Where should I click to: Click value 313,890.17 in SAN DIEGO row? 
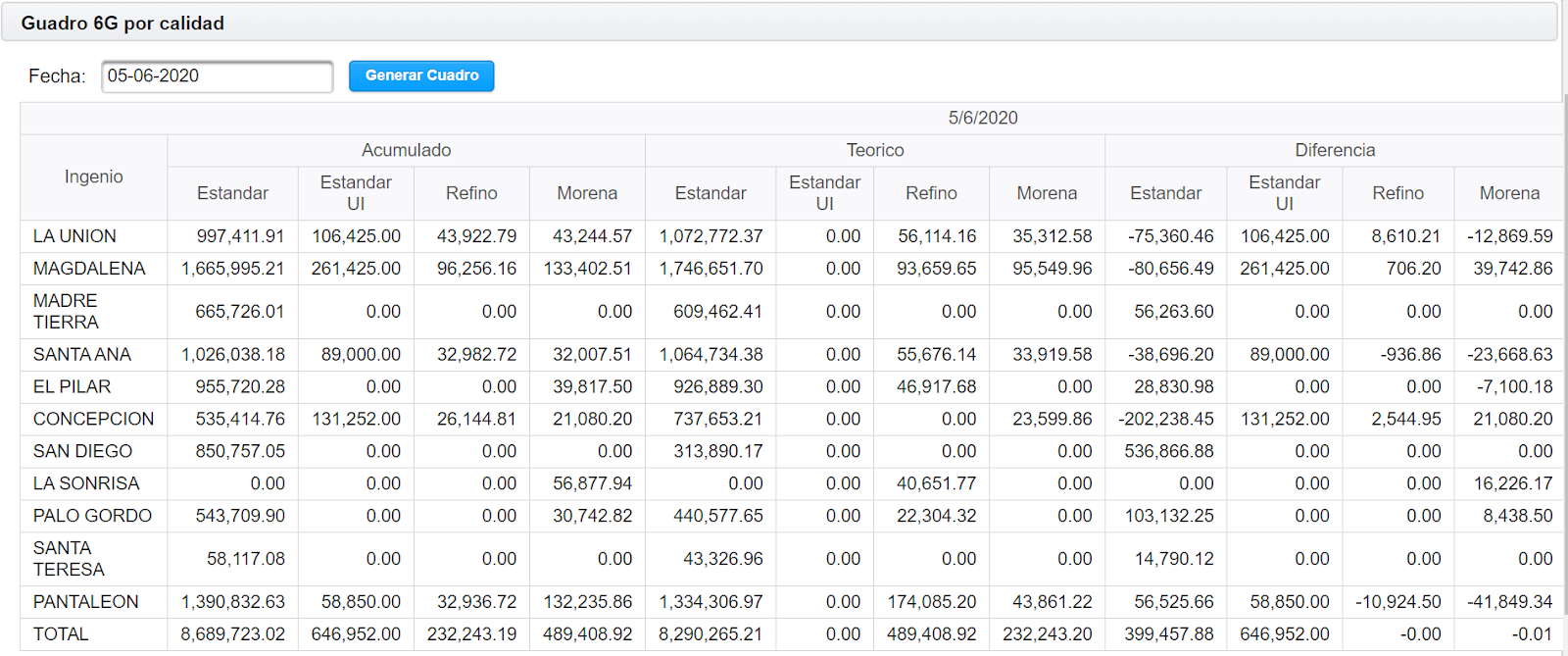pos(718,452)
